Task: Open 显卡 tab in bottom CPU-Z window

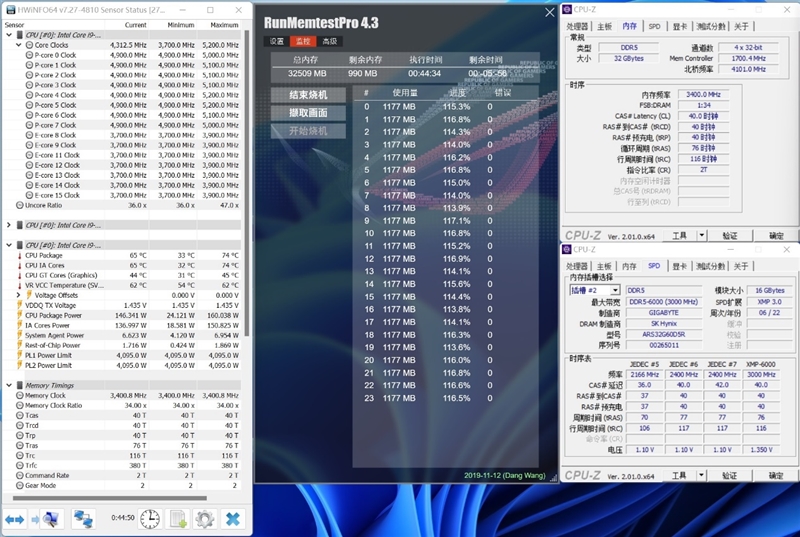Action: [x=680, y=266]
